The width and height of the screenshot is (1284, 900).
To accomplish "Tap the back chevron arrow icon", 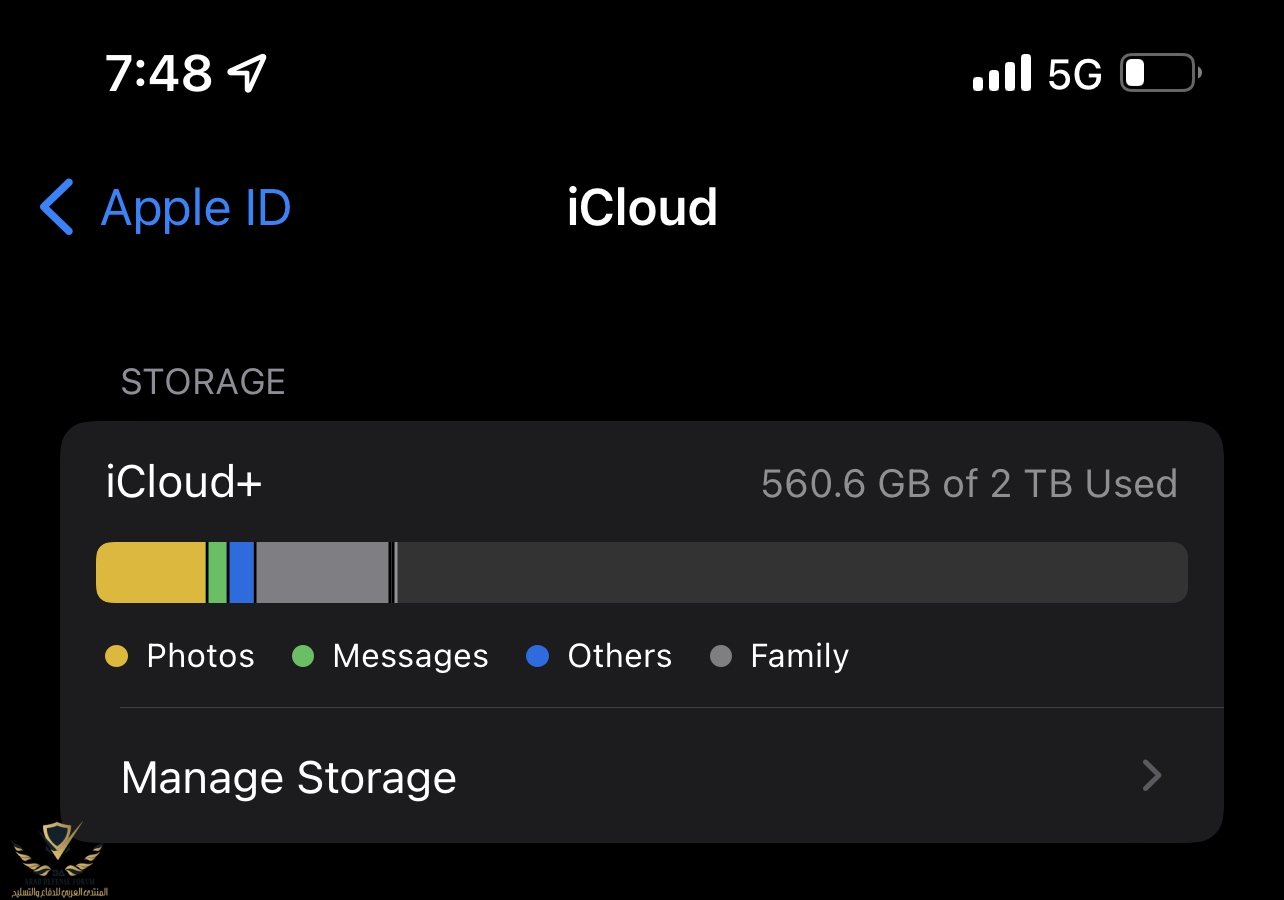I will (x=57, y=207).
